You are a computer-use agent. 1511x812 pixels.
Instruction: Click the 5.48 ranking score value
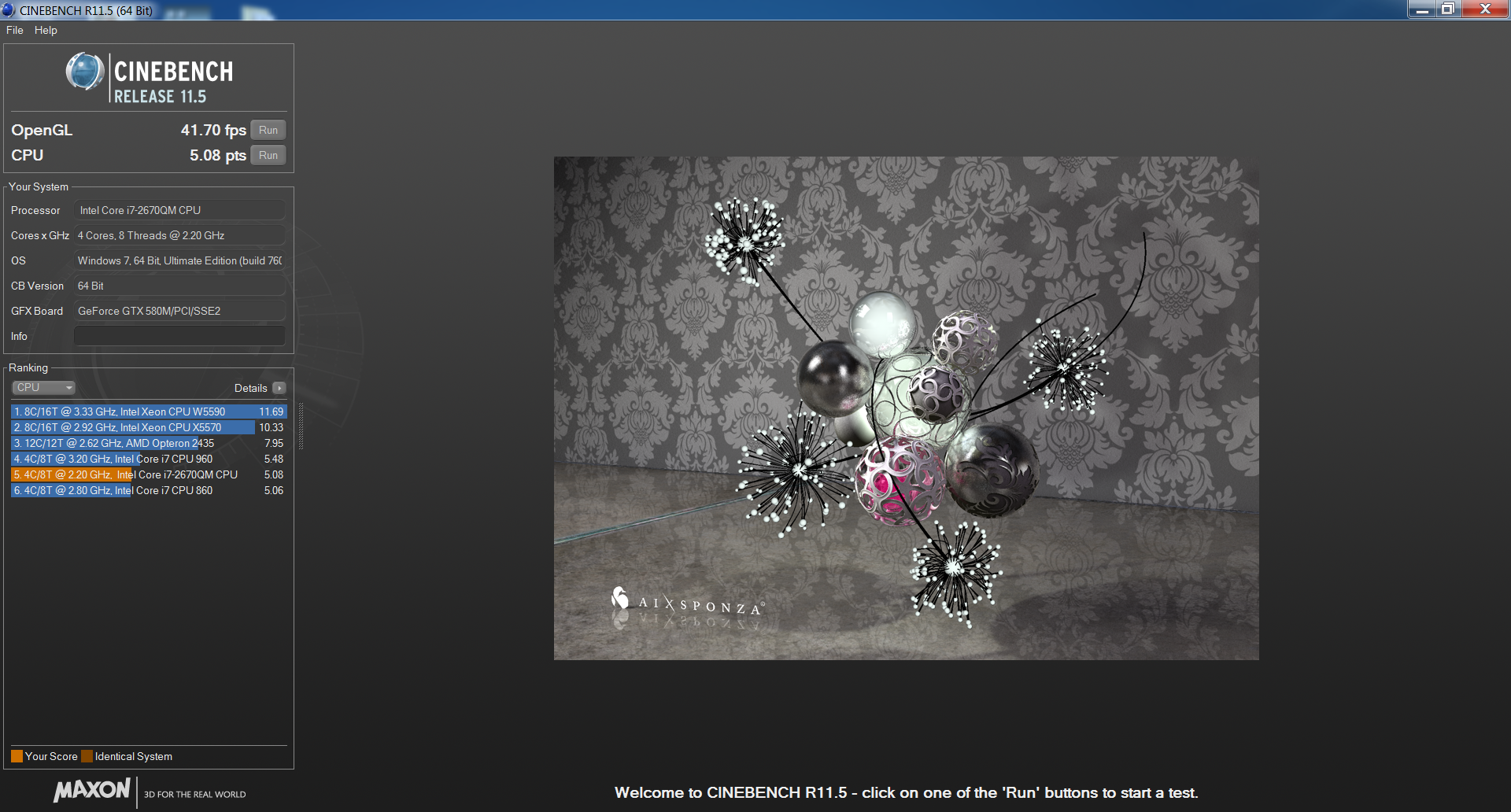(x=274, y=459)
